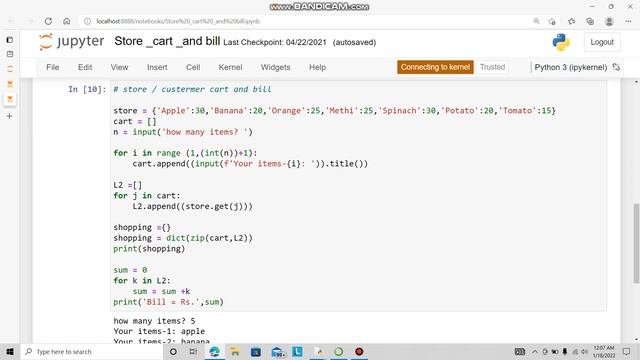The height and width of the screenshot is (360, 640).
Task: Open the Windows Start menu
Action: pos(10,351)
